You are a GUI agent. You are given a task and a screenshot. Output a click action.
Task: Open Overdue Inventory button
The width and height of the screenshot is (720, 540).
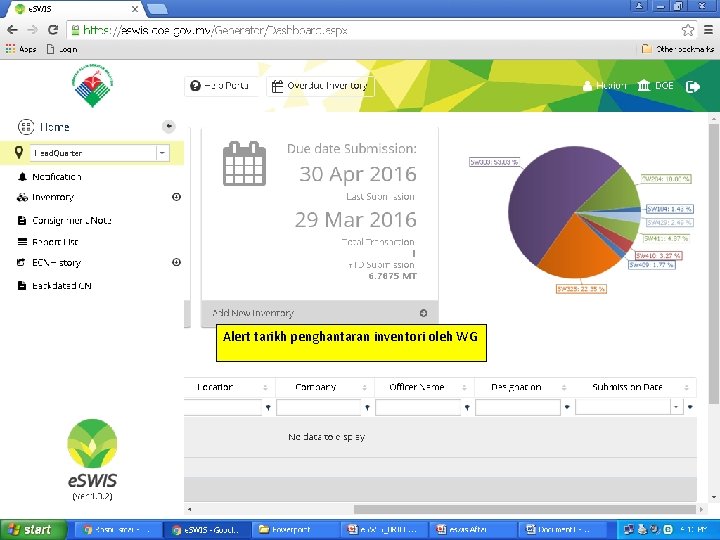[x=320, y=86]
